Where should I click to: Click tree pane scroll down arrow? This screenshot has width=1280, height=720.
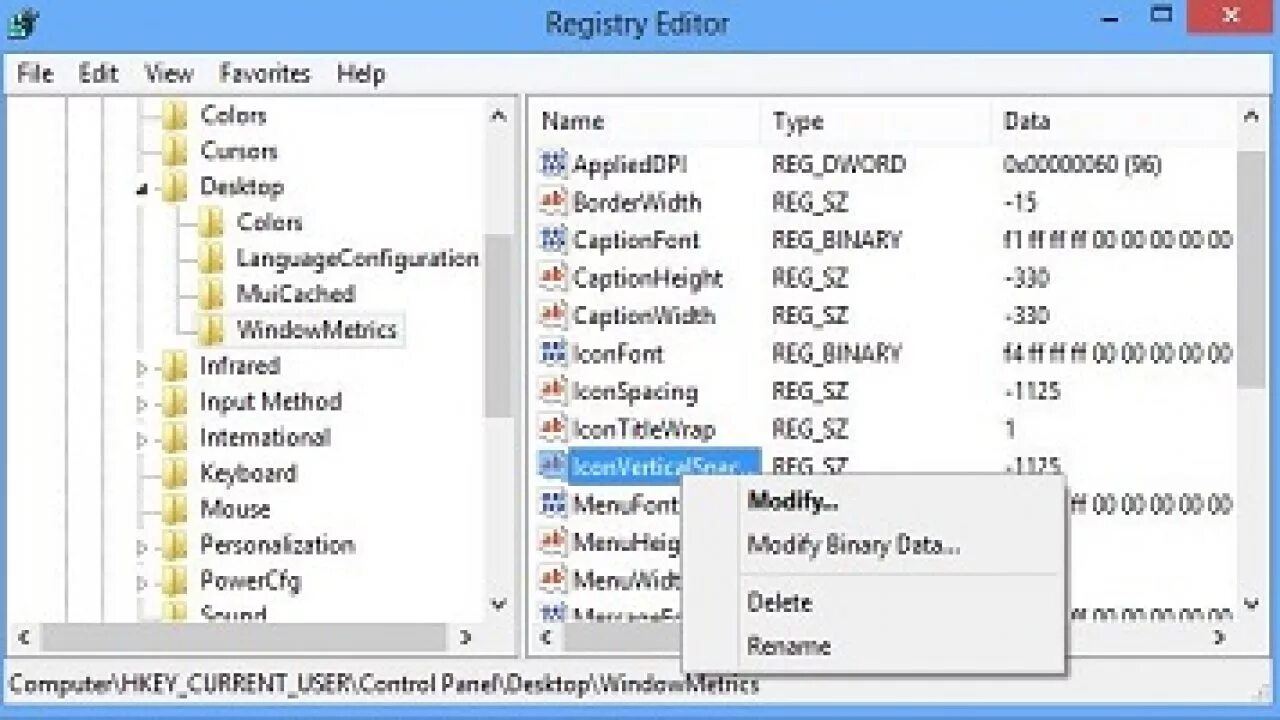[498, 603]
